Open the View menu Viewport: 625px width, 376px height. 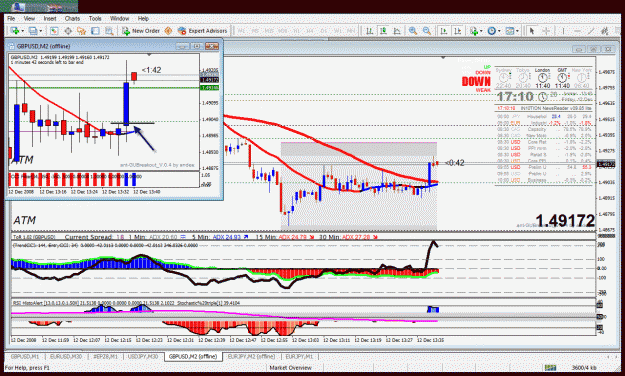pos(29,18)
